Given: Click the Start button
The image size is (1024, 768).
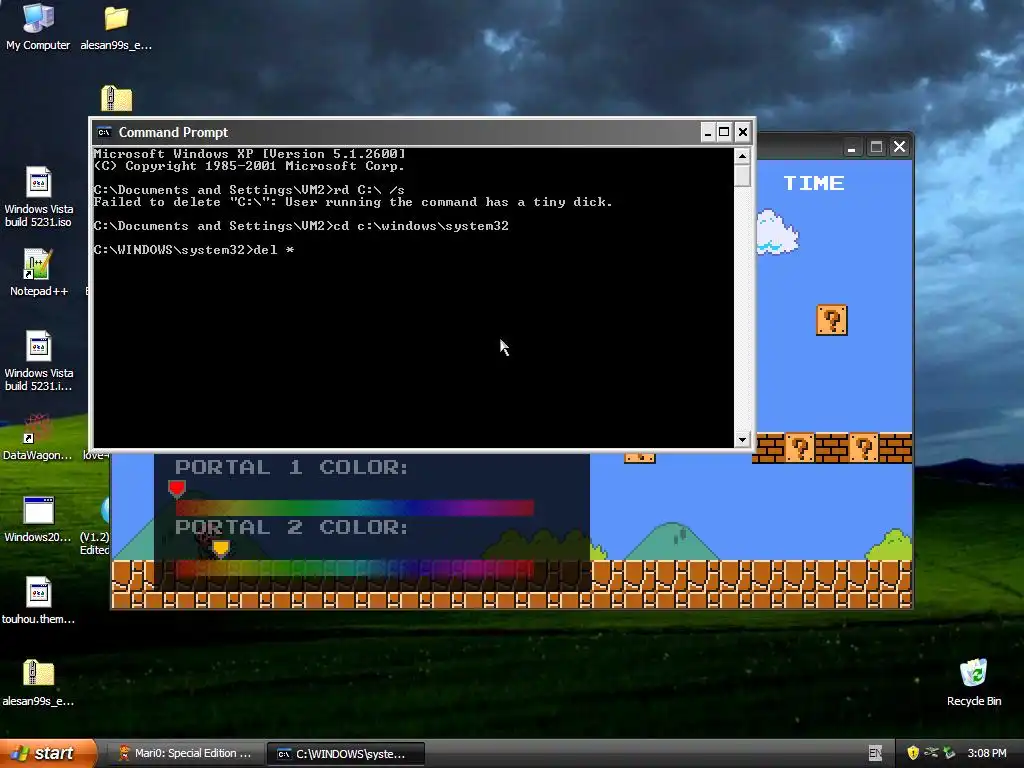Looking at the screenshot, I should 48,753.
